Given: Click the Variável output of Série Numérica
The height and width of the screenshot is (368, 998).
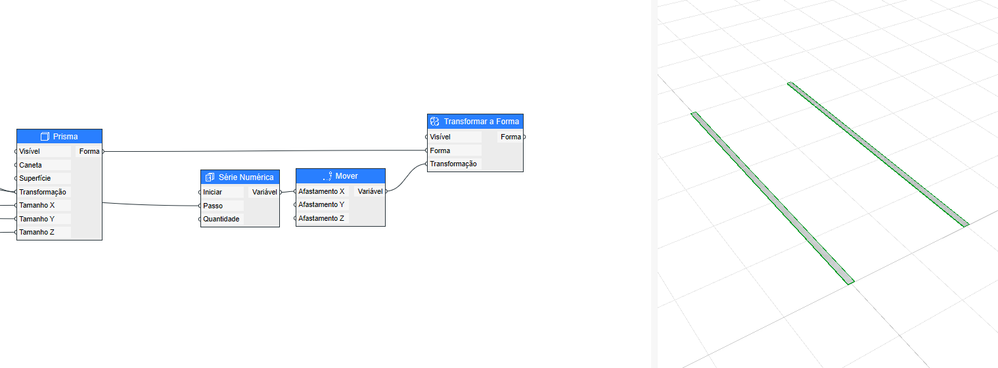Looking at the screenshot, I should [264, 192].
